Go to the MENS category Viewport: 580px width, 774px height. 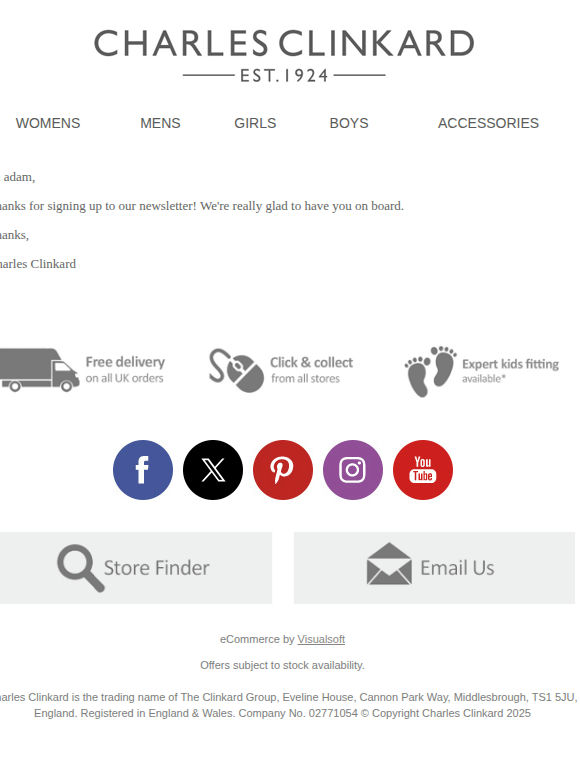tap(160, 123)
